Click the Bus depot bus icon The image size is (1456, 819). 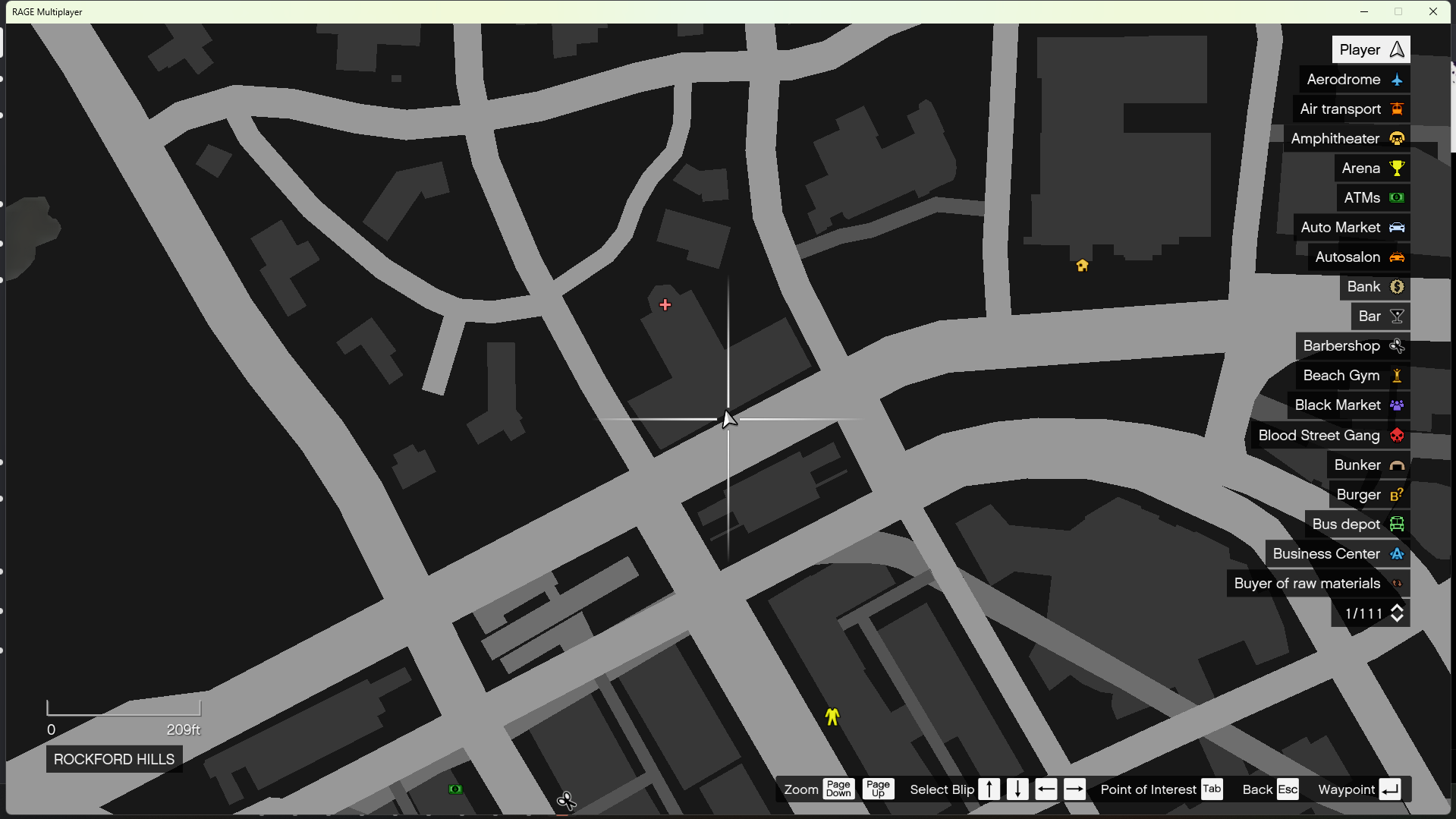click(x=1397, y=524)
